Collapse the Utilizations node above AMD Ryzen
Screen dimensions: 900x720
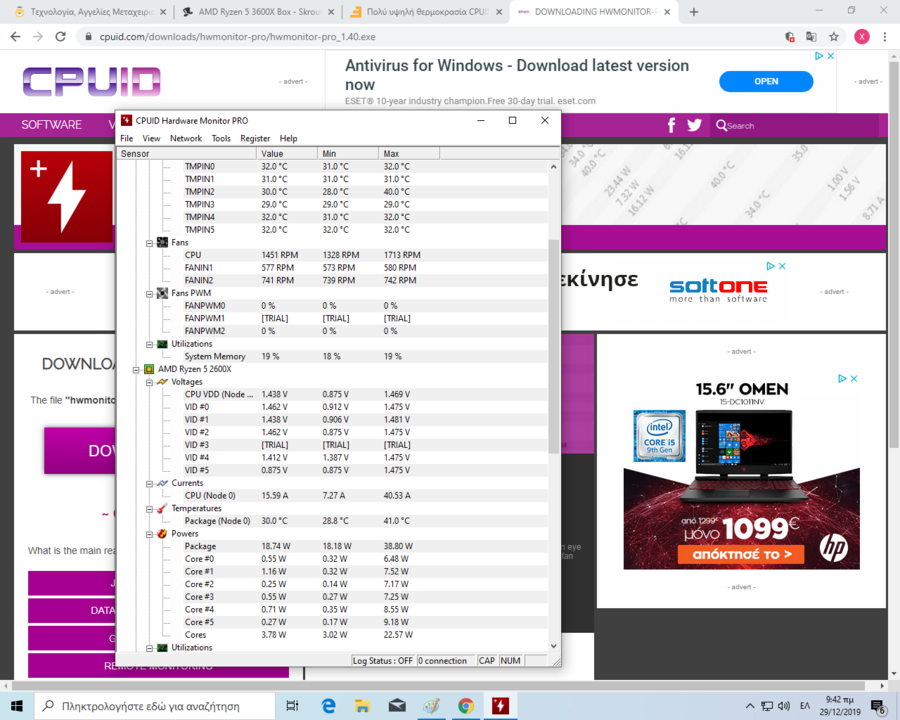(x=149, y=344)
